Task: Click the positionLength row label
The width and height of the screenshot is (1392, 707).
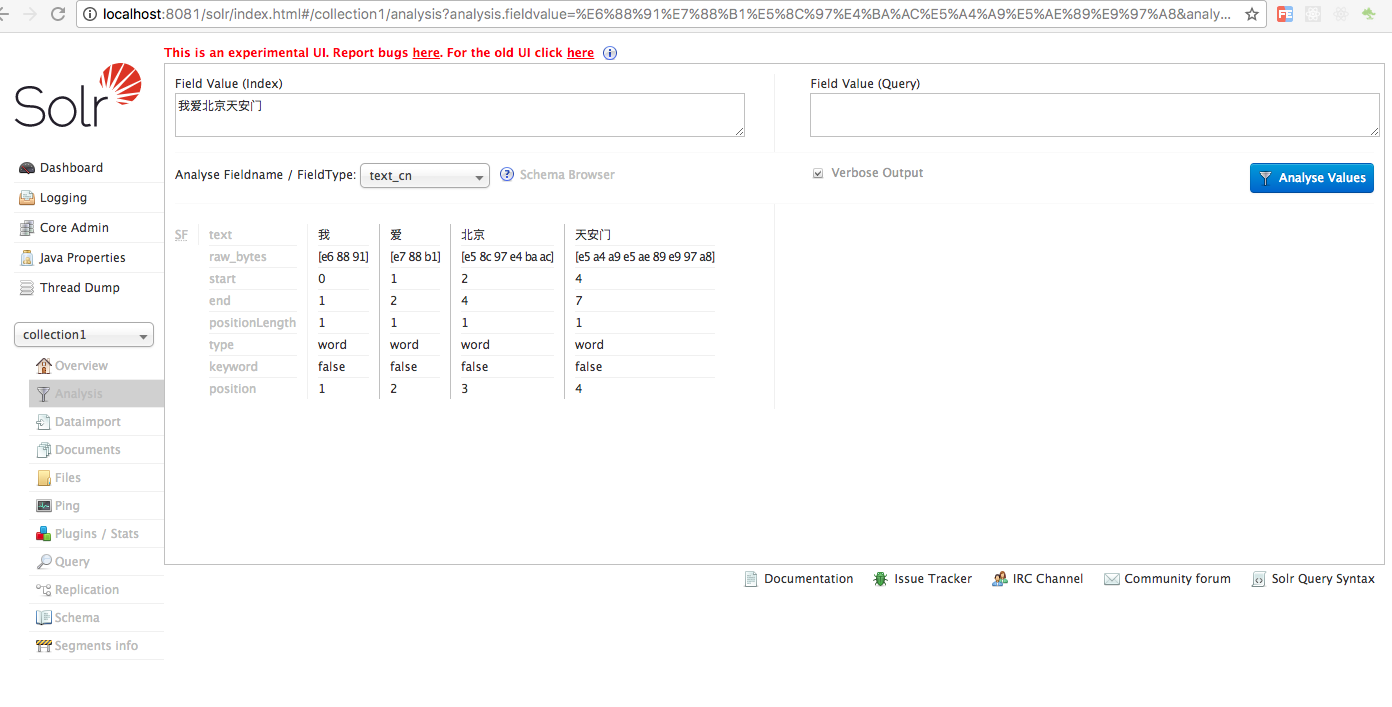Action: pyautogui.click(x=252, y=323)
